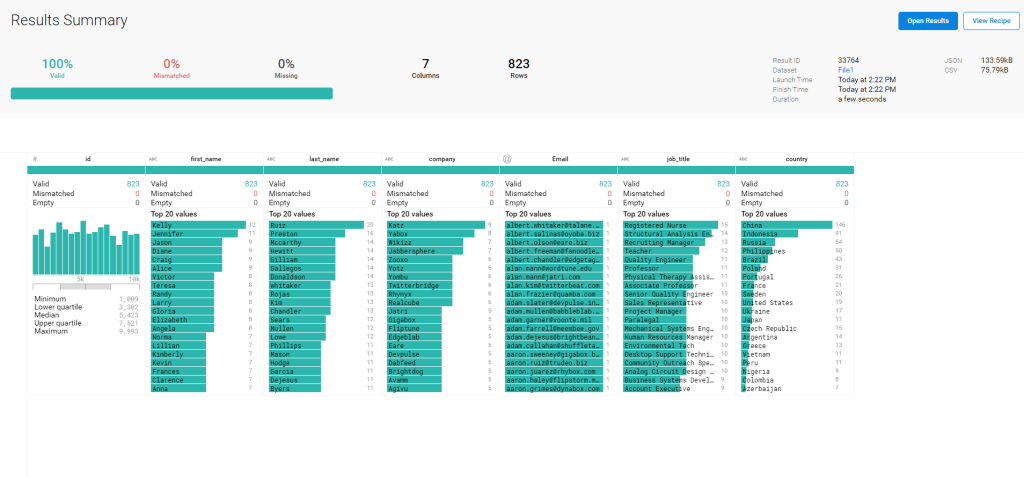Click the ABC type icon beside country
1024x477 pixels.
744,158
